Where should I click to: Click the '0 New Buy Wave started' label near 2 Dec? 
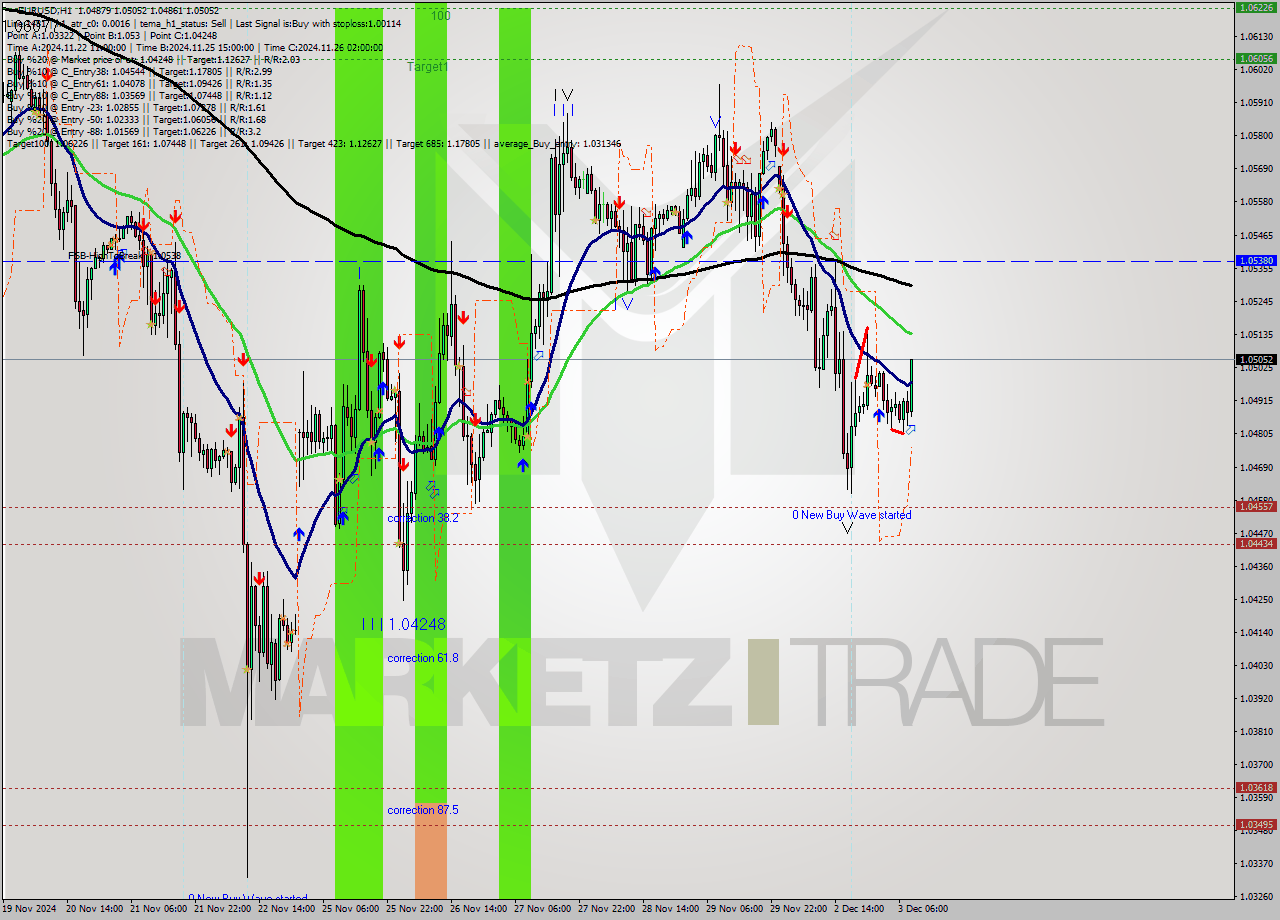click(x=852, y=515)
